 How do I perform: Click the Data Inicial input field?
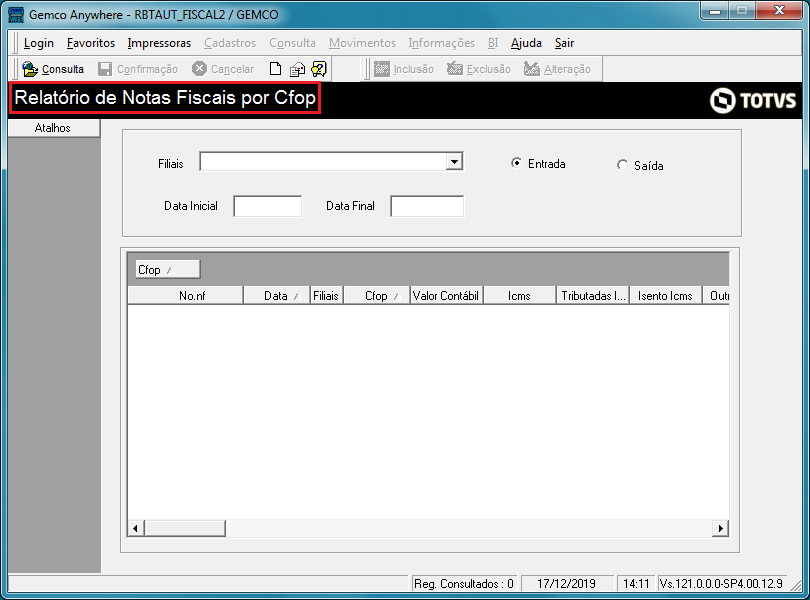point(268,206)
